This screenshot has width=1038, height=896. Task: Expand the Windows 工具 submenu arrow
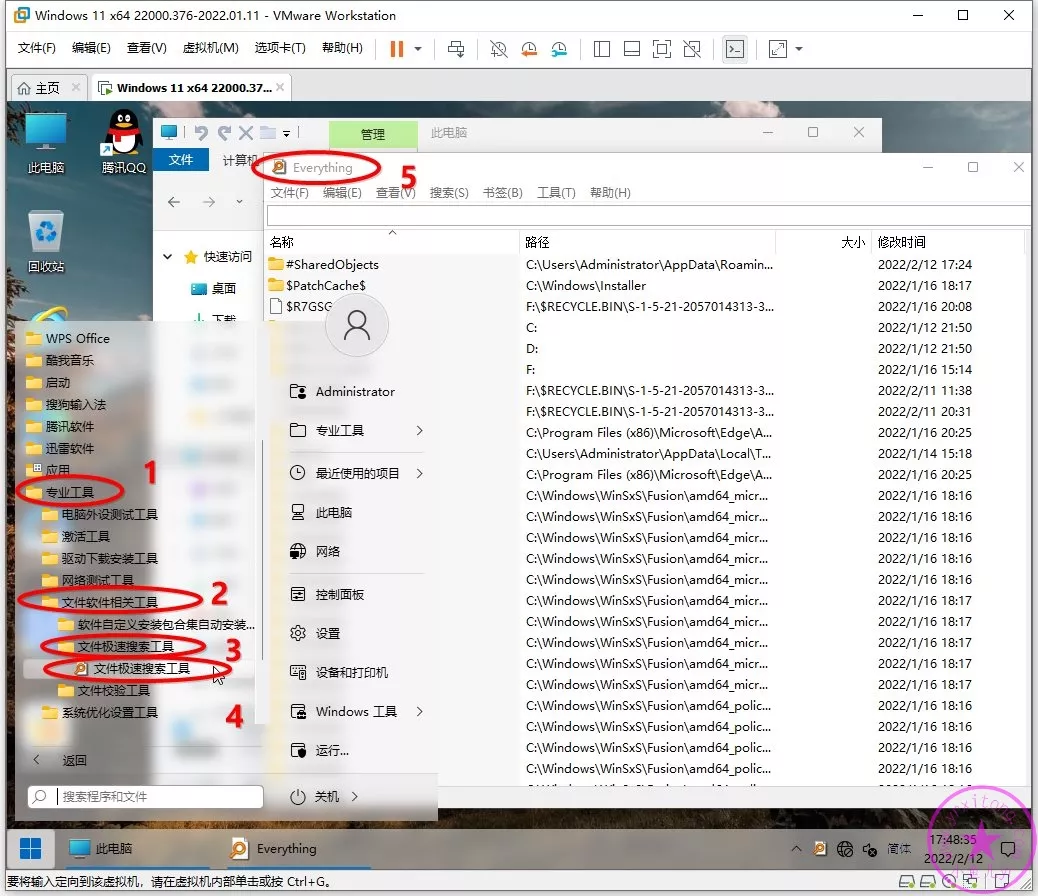pos(419,712)
